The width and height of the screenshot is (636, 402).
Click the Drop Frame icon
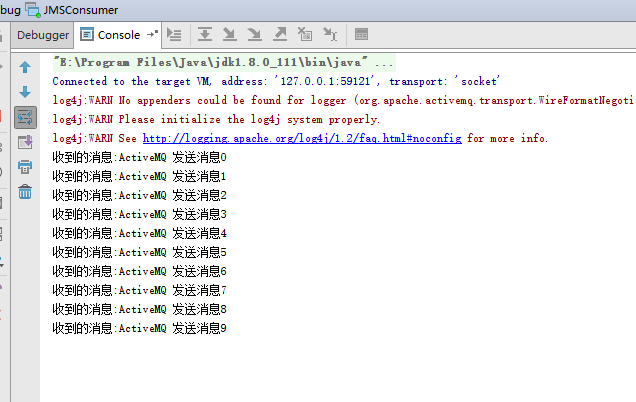click(x=305, y=34)
